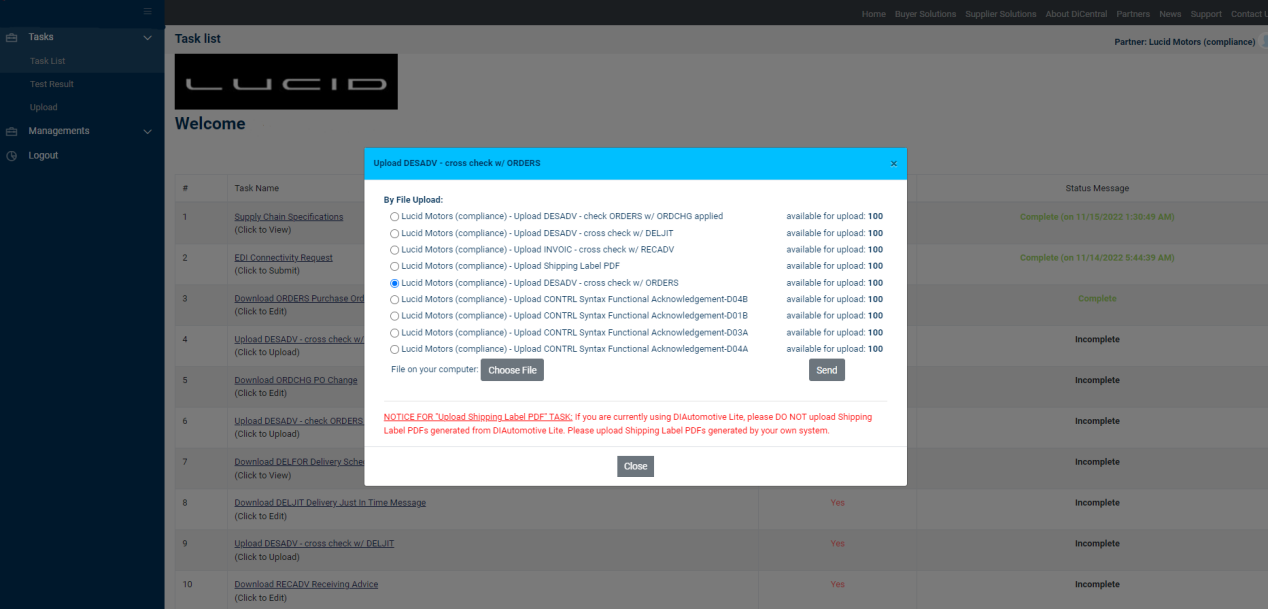
Task: Click Complete (on 11/15/2022 1:30:49 AM) status
Action: coord(1097,217)
